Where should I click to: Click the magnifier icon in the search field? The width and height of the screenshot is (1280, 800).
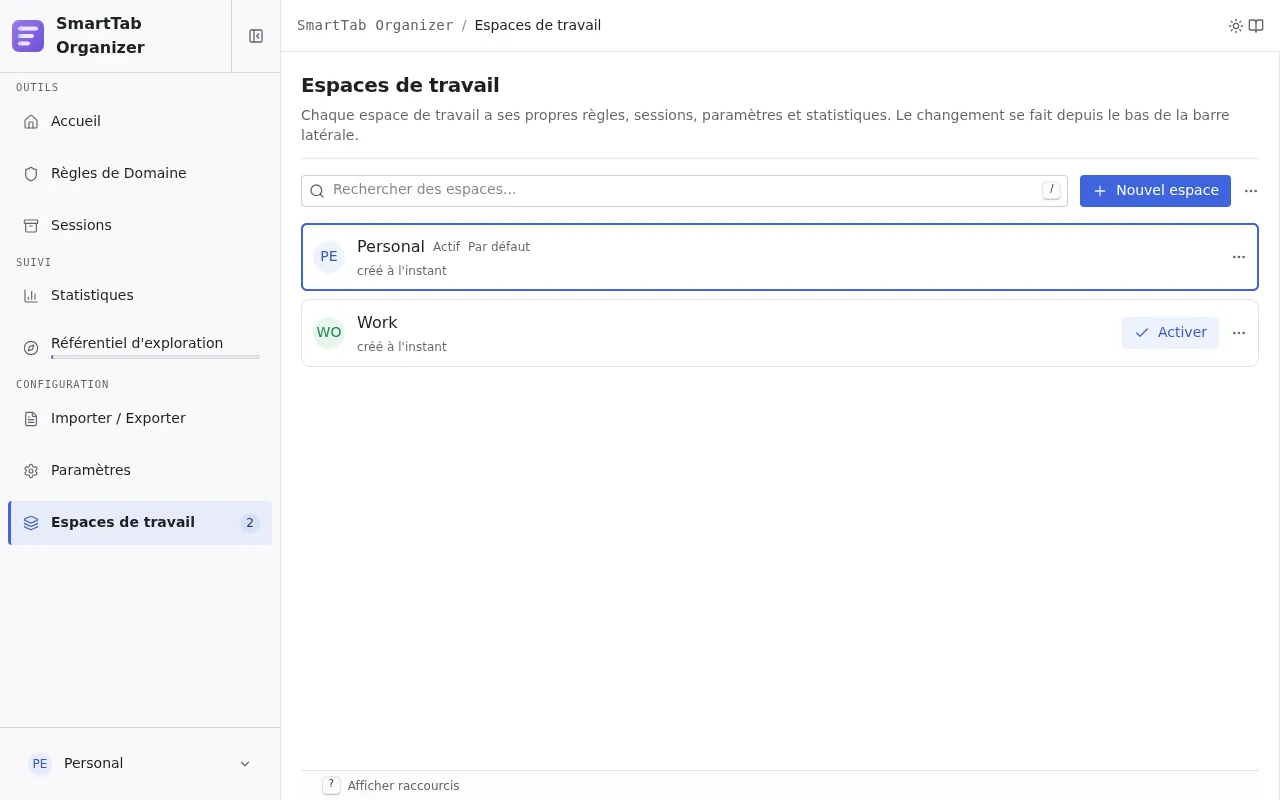click(317, 191)
